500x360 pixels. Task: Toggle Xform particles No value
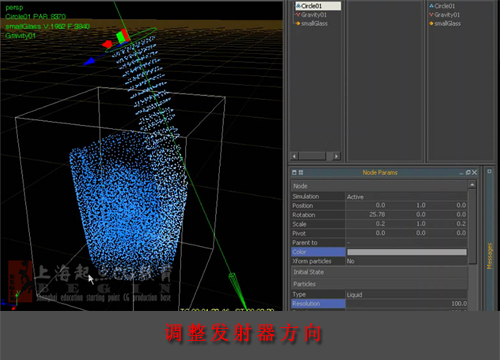pyautogui.click(x=406, y=261)
